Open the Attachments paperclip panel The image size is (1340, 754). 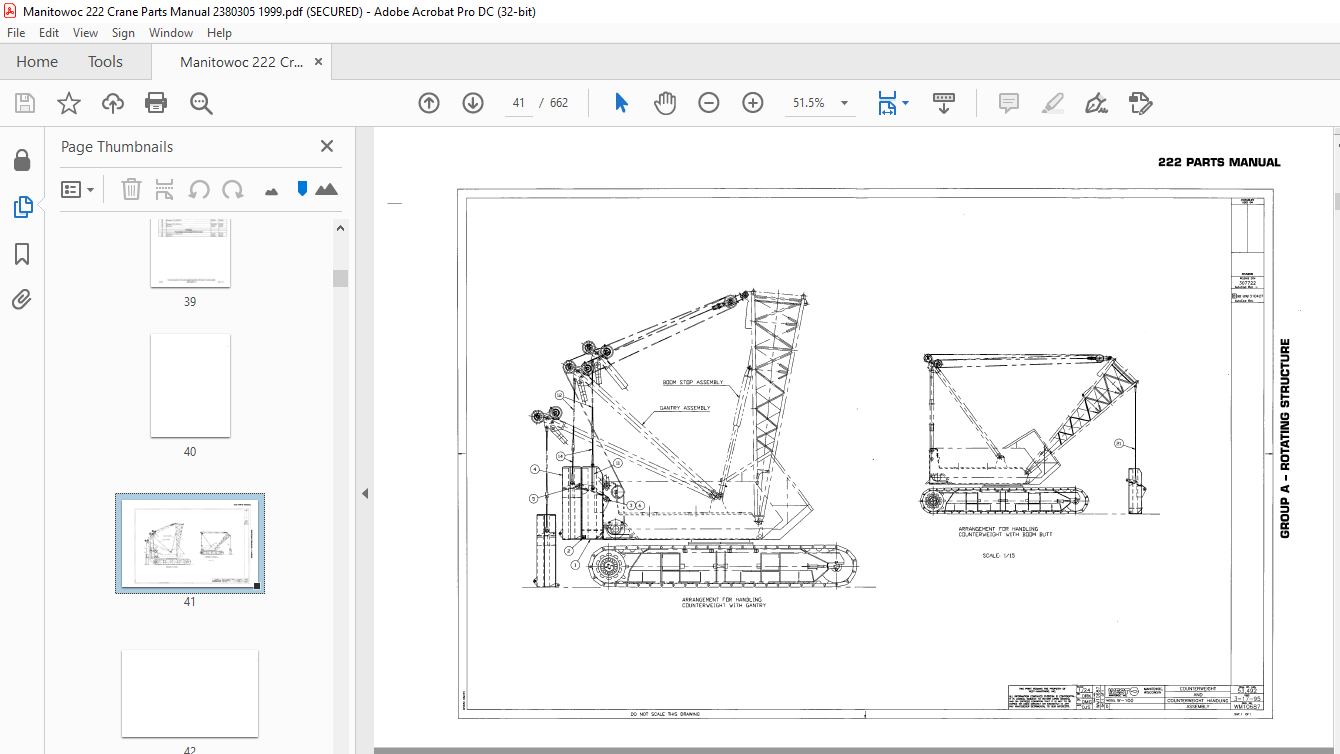pos(21,299)
